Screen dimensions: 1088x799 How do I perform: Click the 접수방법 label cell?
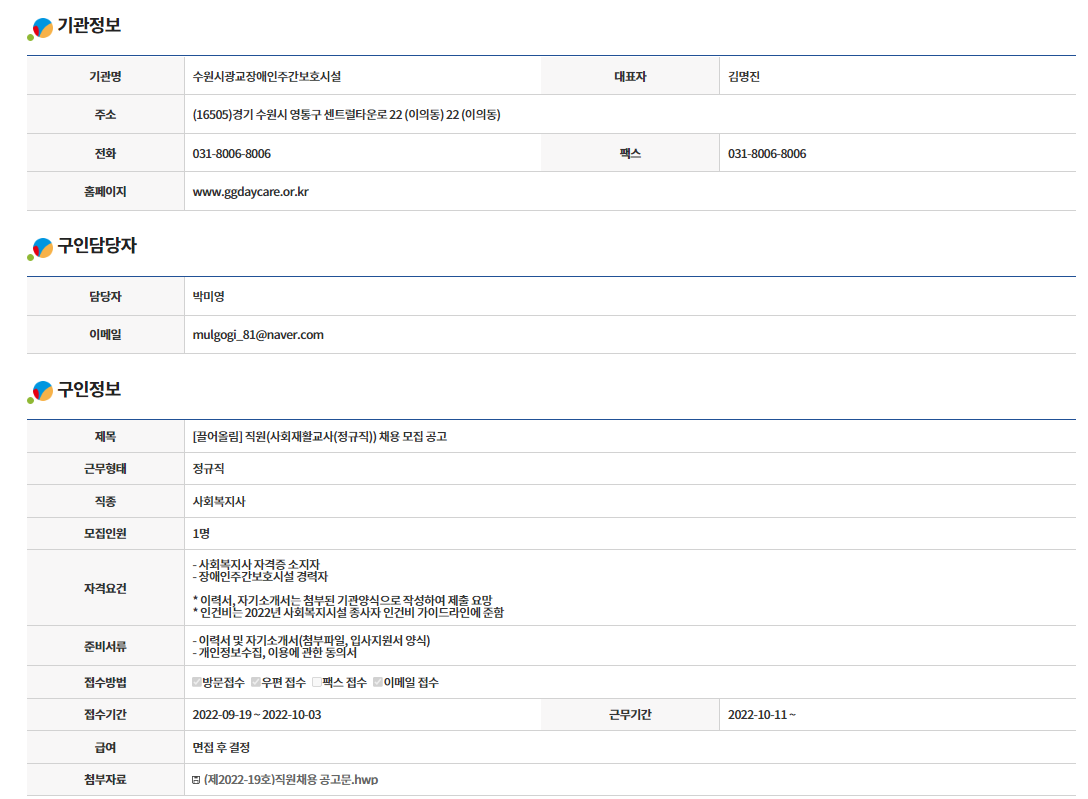[x=105, y=682]
